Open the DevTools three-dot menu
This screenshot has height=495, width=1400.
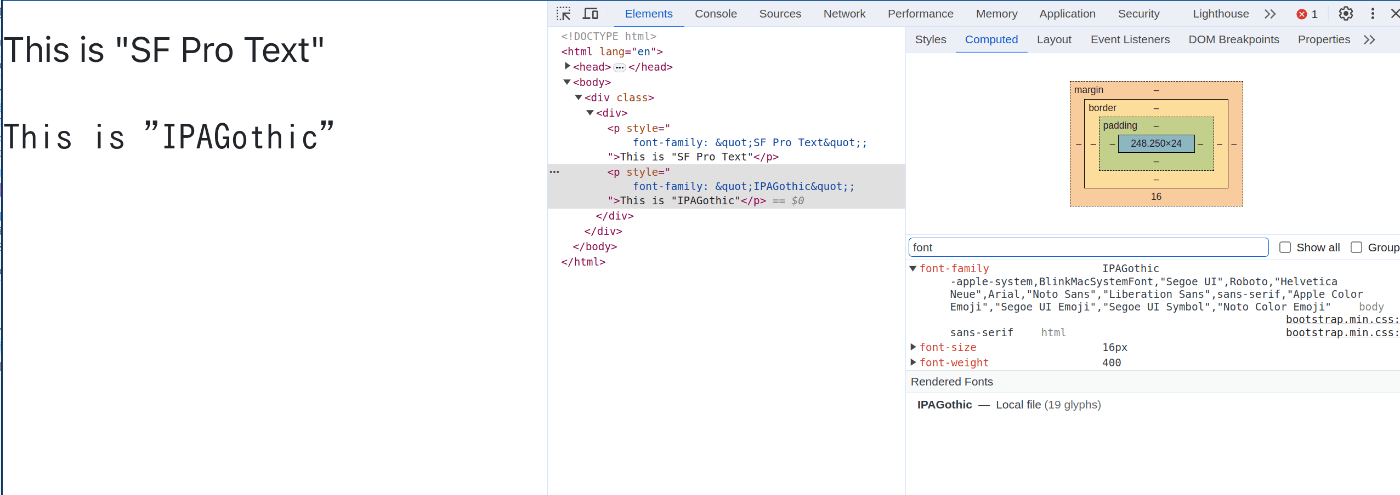tap(1373, 13)
